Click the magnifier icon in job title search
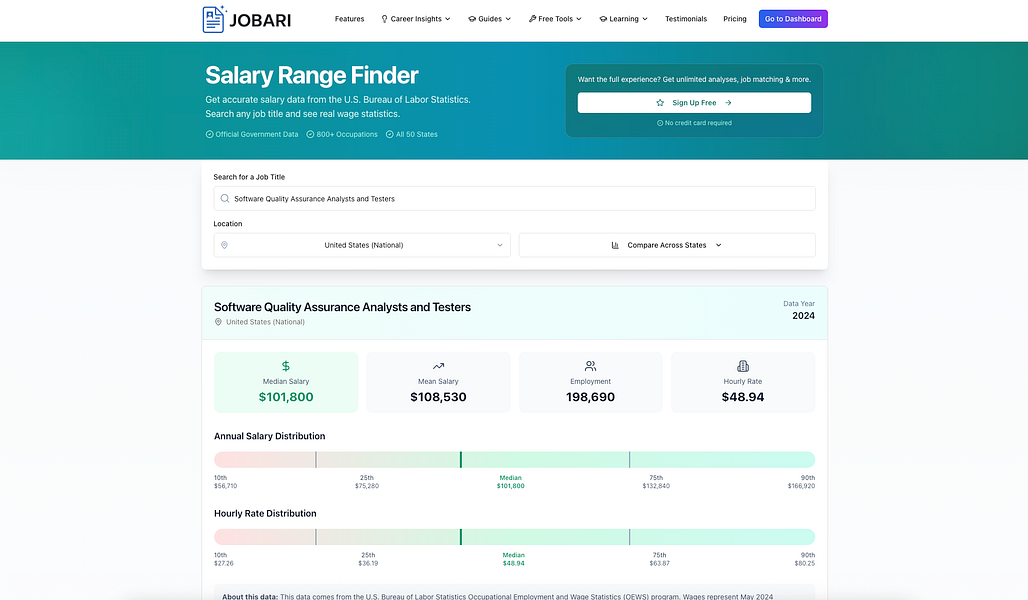1028x600 pixels. pyautogui.click(x=225, y=199)
